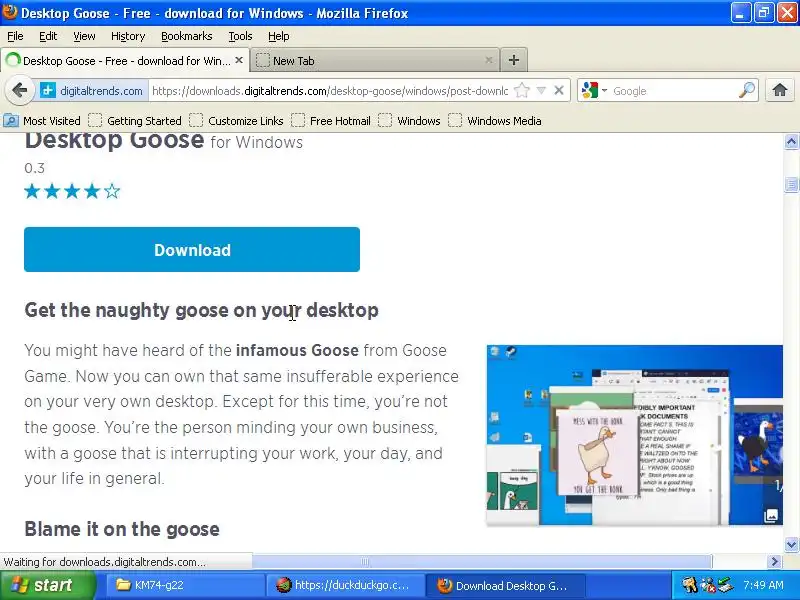Open the URL history dropdown arrow

tap(541, 91)
